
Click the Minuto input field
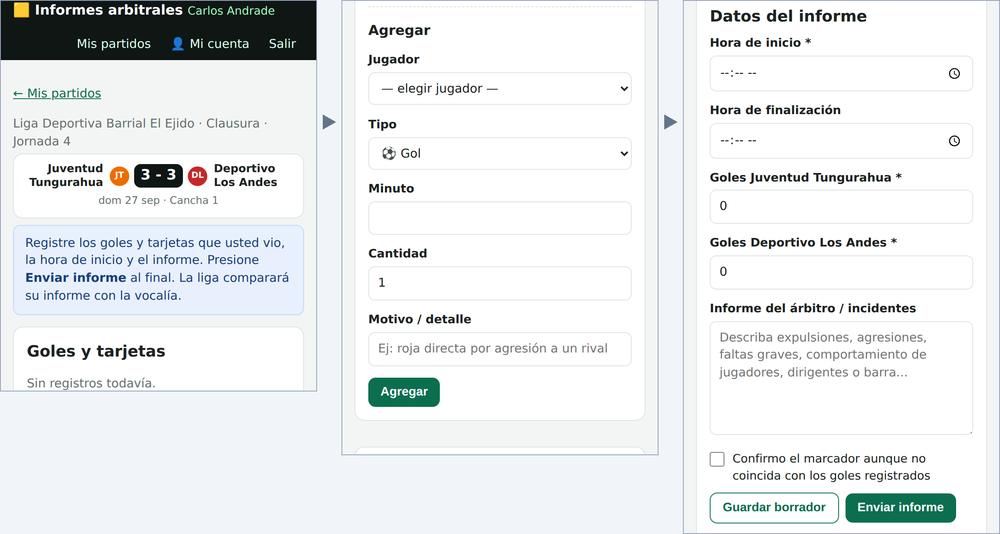[499, 218]
